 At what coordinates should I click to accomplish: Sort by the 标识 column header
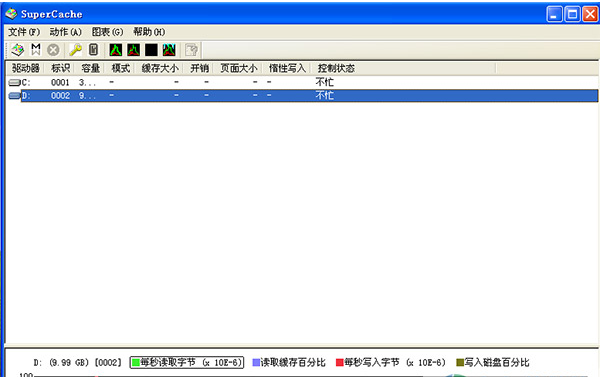[x=61, y=68]
